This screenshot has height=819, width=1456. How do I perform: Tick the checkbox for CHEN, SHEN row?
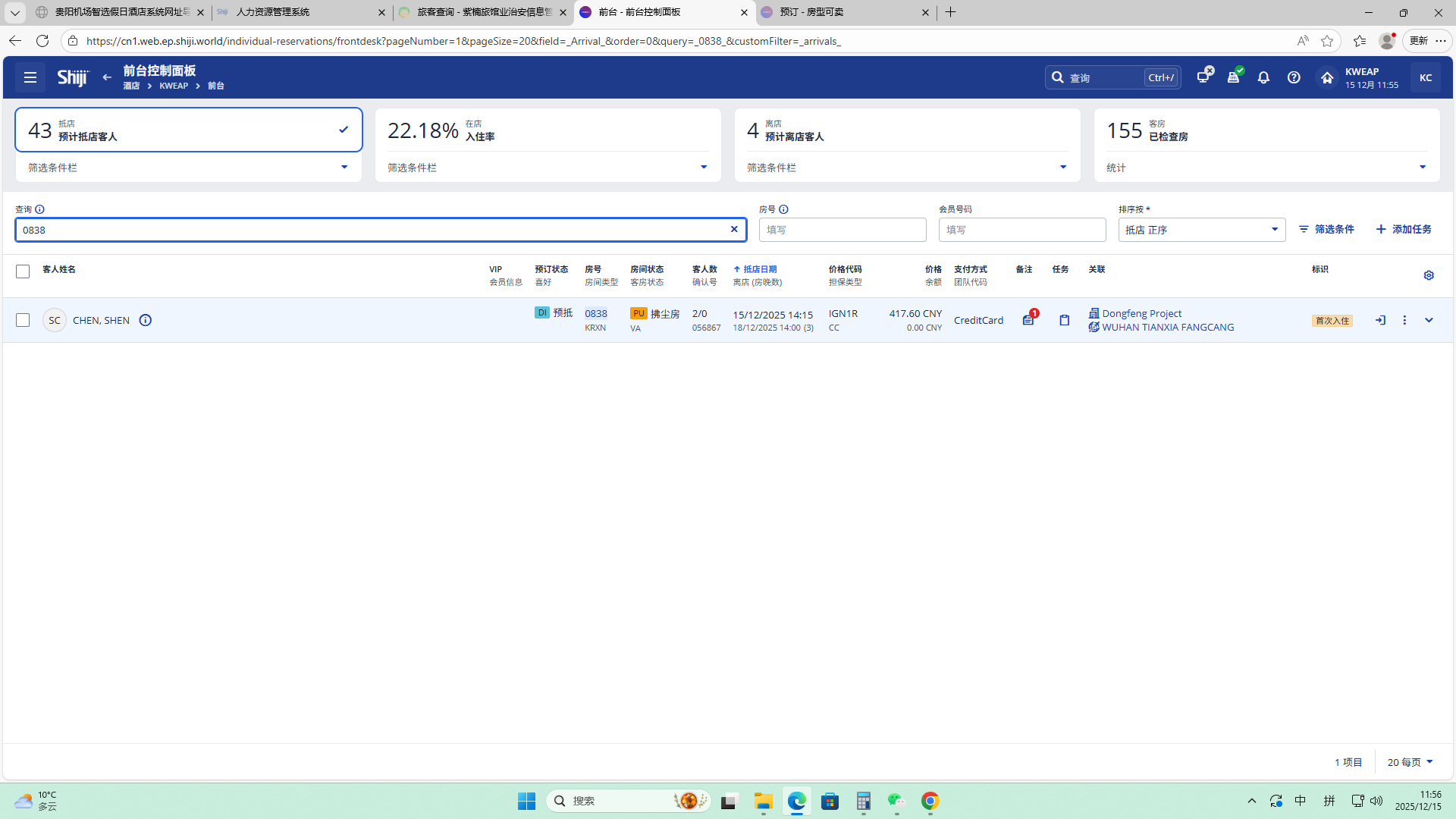click(x=23, y=320)
